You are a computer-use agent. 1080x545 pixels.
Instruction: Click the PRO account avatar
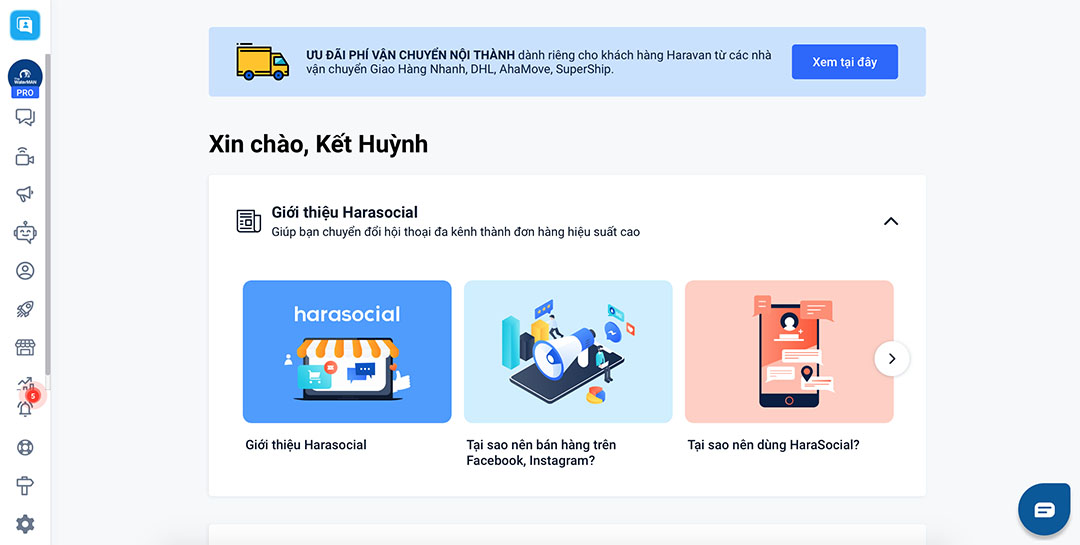[25, 78]
